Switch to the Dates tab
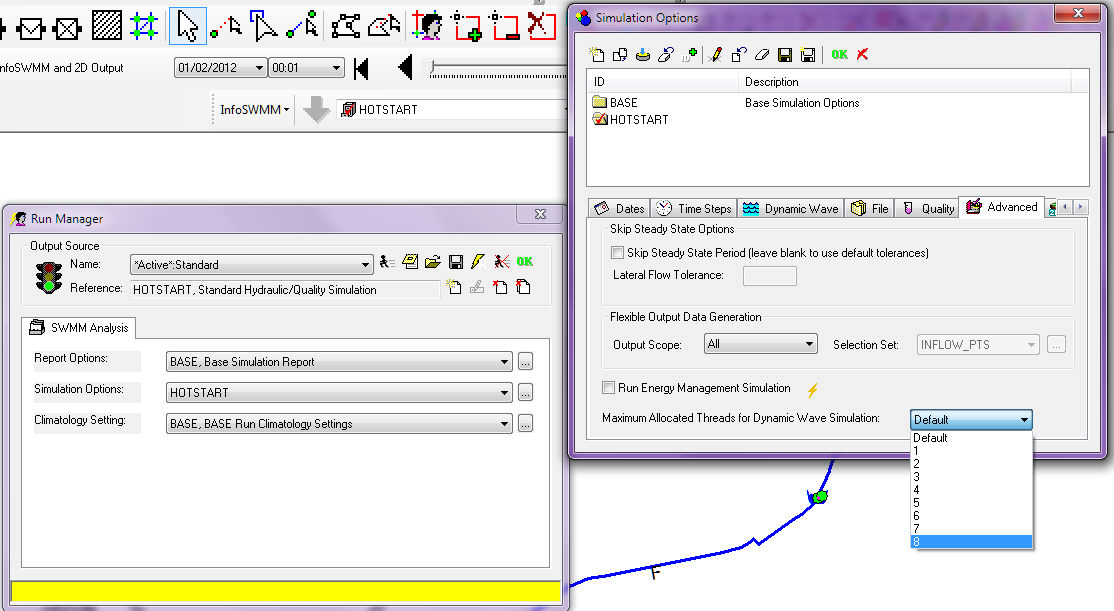 pos(620,208)
